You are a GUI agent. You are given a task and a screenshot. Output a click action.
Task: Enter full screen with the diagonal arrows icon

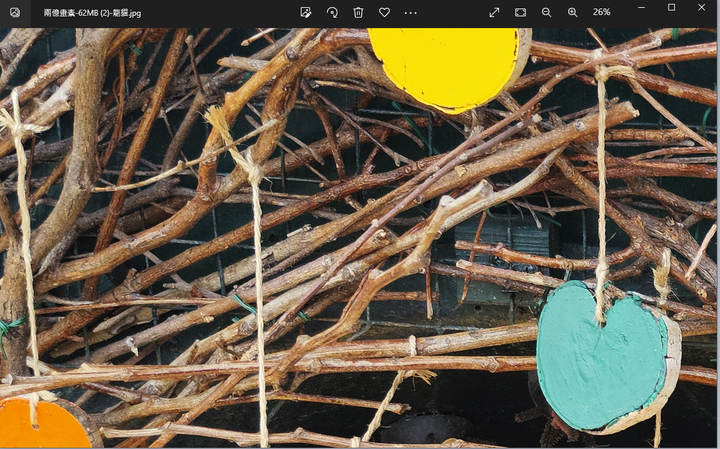point(494,12)
